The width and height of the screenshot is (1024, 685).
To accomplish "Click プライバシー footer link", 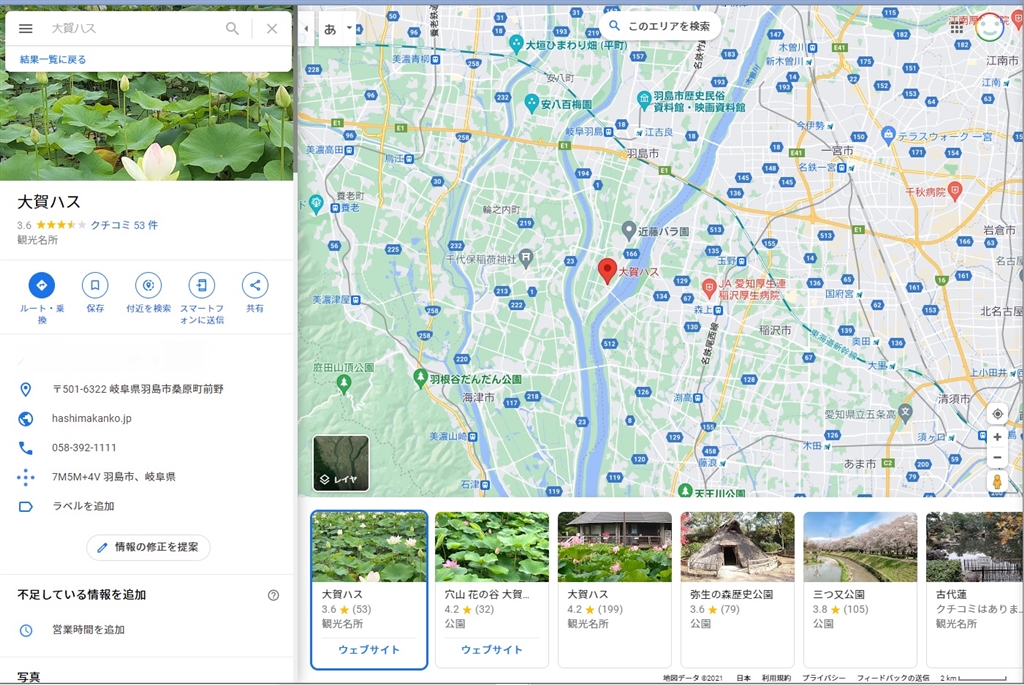I will (824, 678).
